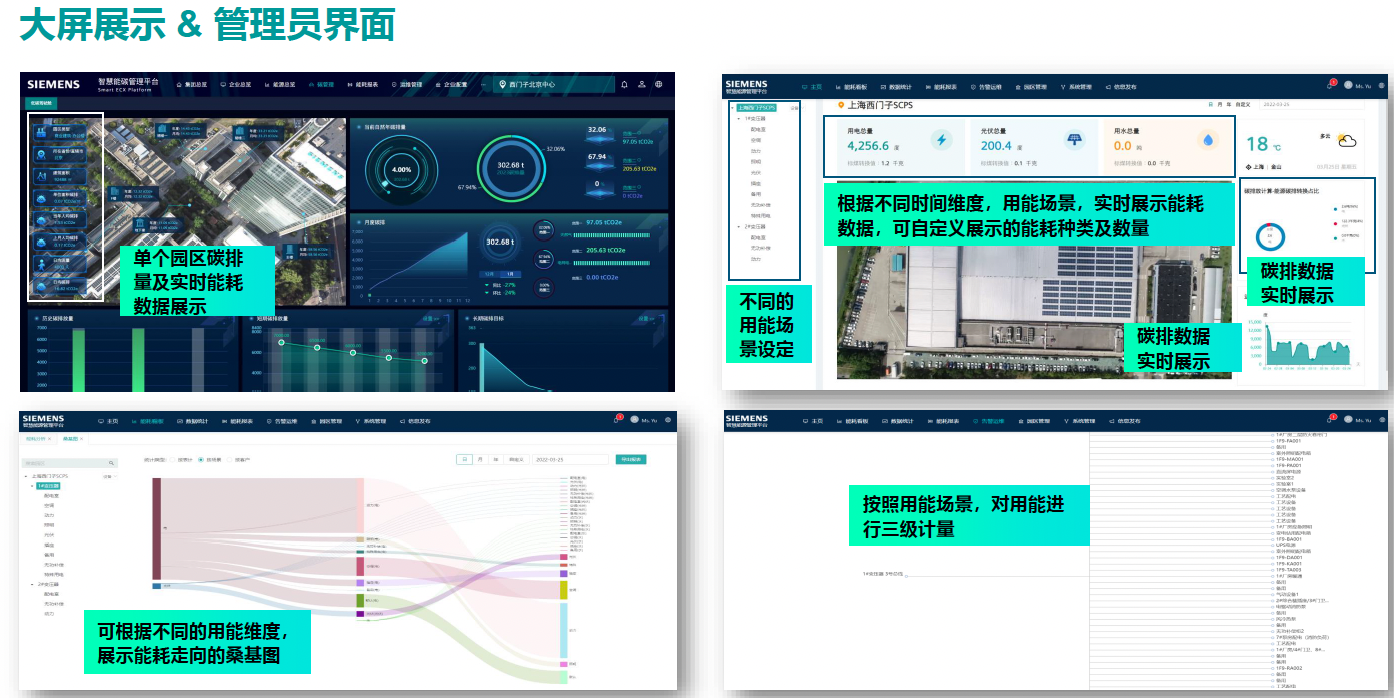Click the 2022-03-25 date field on Sankey page
This screenshot has height=698, width=1394.
tap(570, 460)
